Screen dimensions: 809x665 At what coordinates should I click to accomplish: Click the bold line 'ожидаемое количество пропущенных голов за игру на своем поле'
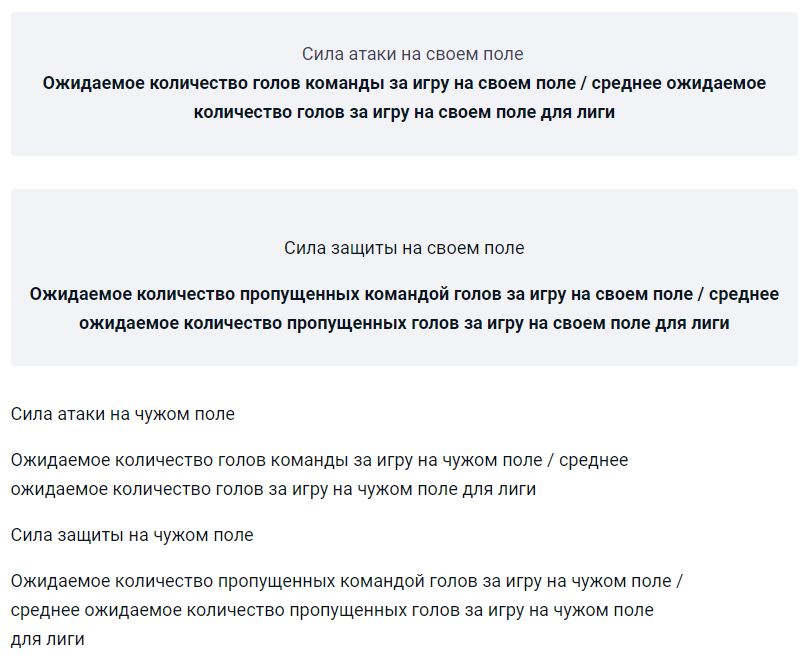pos(367,323)
